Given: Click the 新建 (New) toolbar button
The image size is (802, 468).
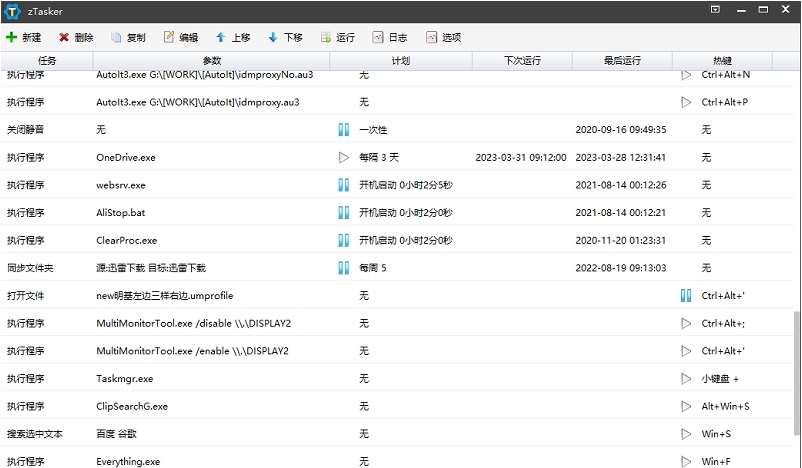Looking at the screenshot, I should [24, 37].
